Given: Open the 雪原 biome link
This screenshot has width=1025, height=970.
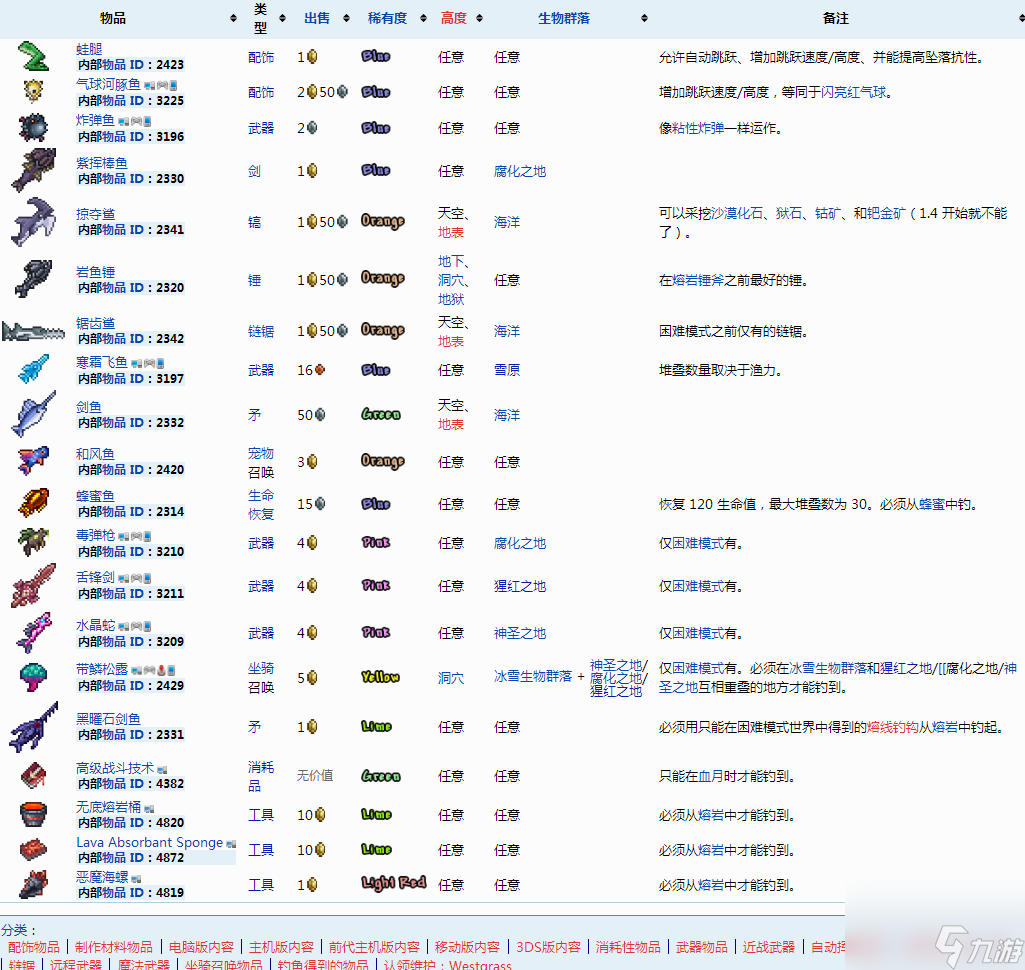Looking at the screenshot, I should (507, 370).
